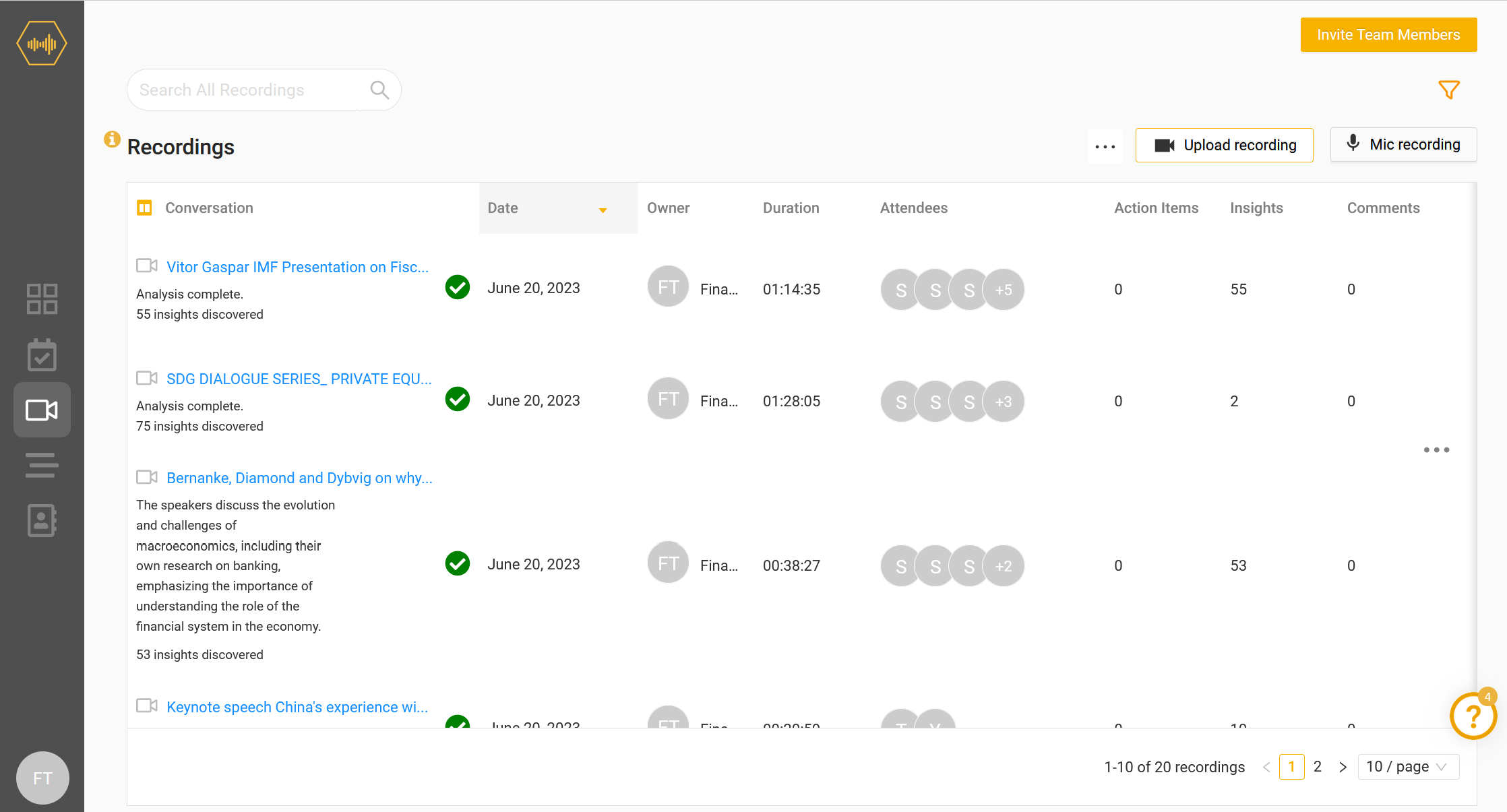
Task: Click Upload recording button
Action: [1224, 145]
